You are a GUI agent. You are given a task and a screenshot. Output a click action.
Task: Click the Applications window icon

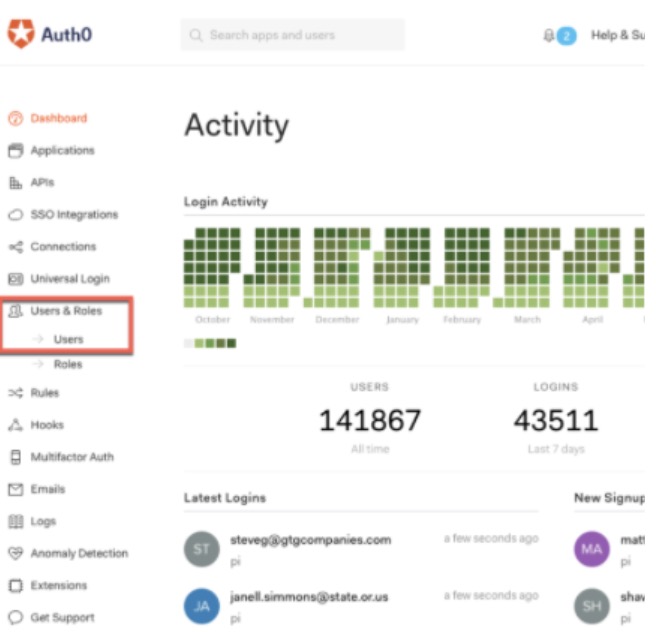pyautogui.click(x=15, y=151)
